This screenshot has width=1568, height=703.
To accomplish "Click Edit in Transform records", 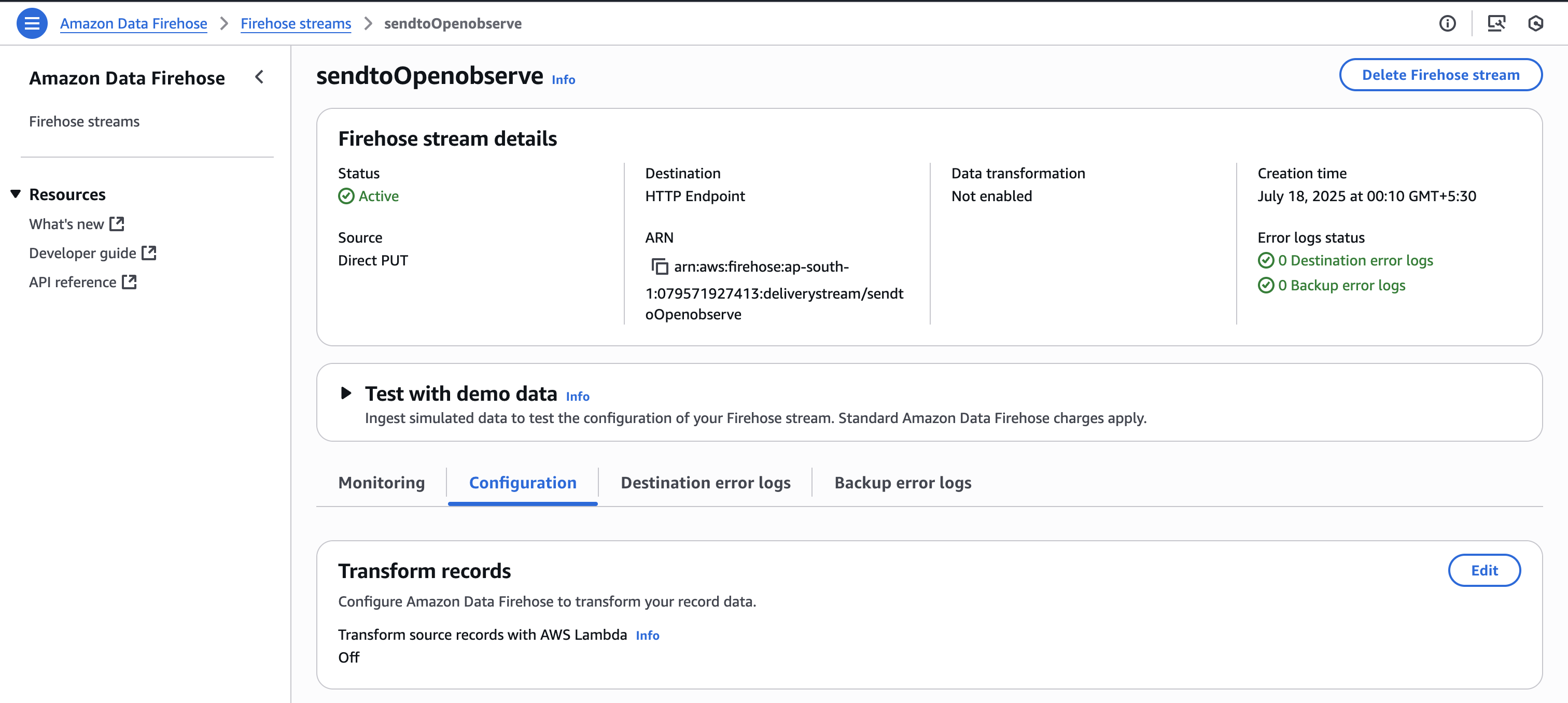I will tap(1483, 570).
